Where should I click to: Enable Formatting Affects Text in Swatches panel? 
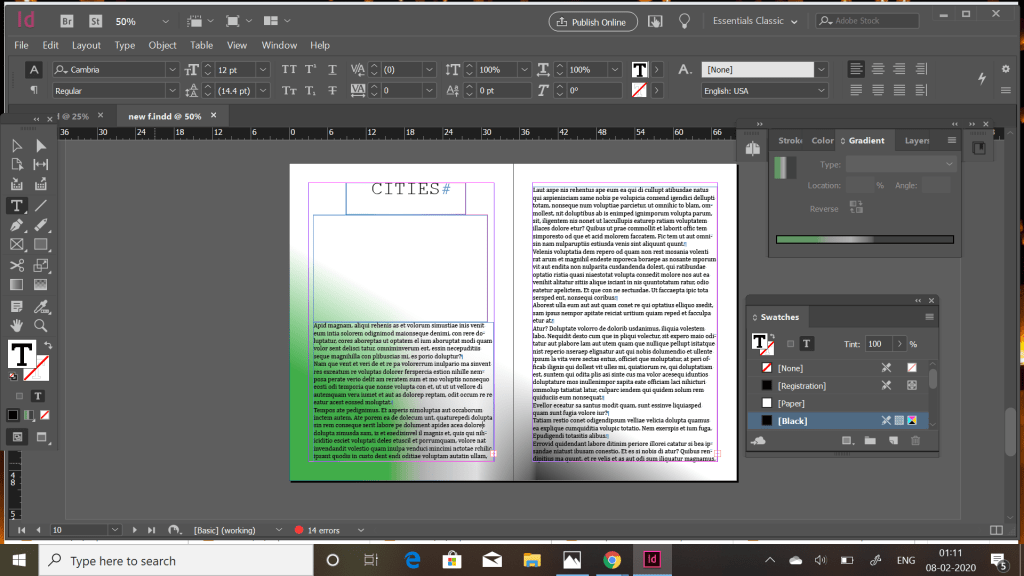[x=806, y=343]
